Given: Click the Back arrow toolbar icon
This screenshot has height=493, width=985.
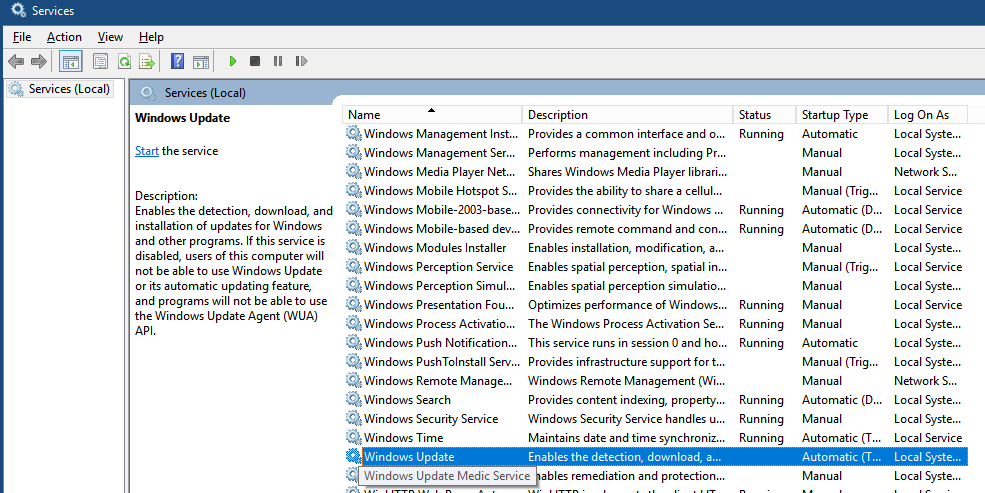Looking at the screenshot, I should point(16,62).
